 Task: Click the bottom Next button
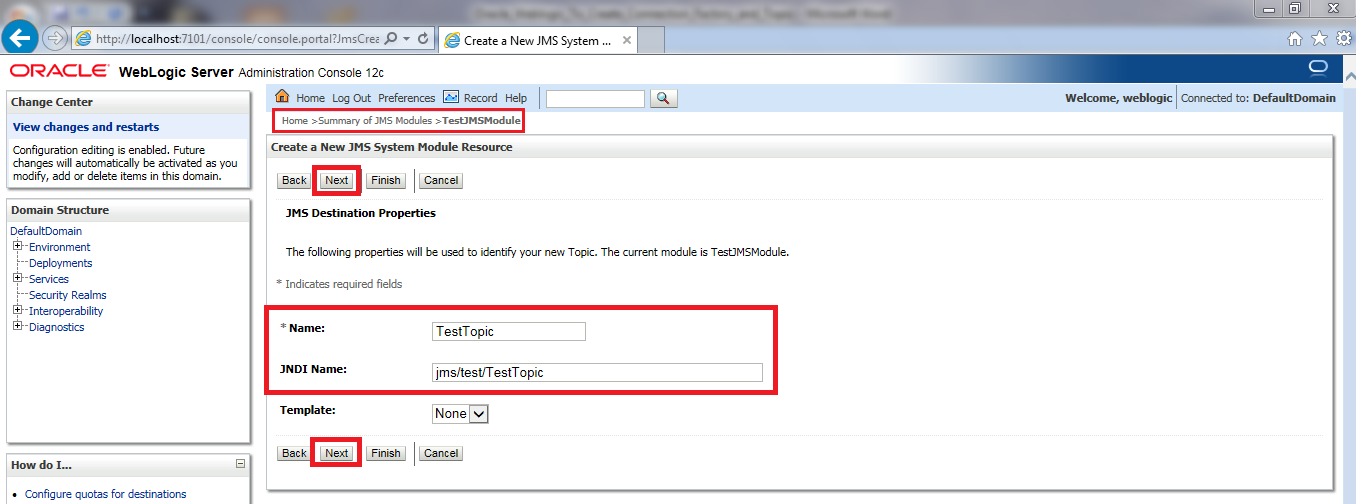click(x=337, y=453)
